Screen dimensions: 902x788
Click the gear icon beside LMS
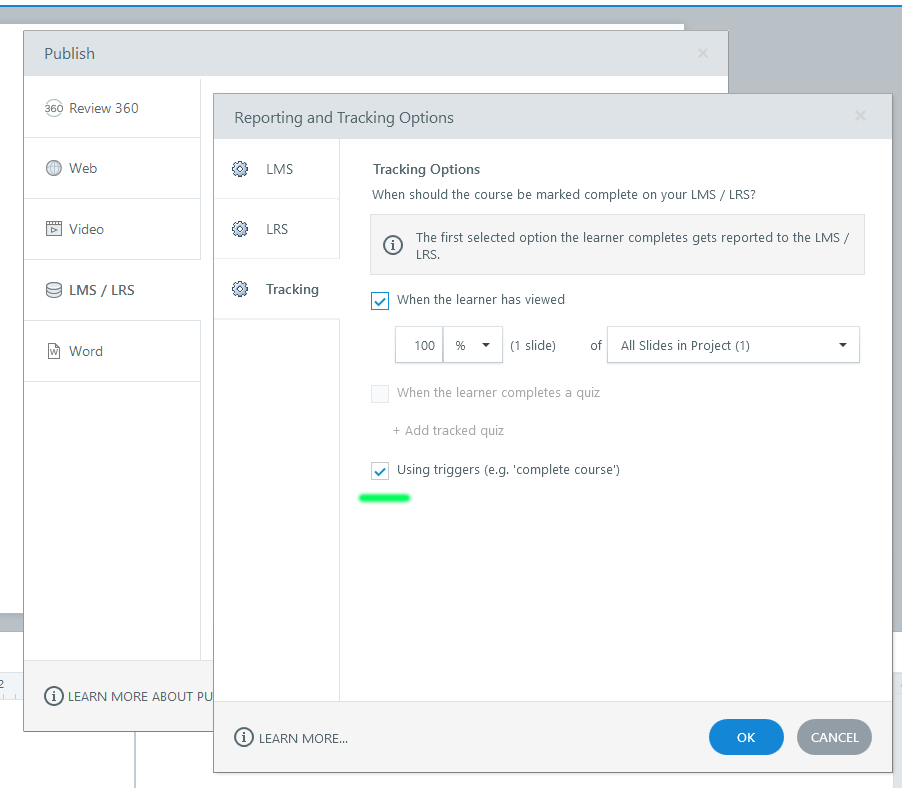pos(240,169)
